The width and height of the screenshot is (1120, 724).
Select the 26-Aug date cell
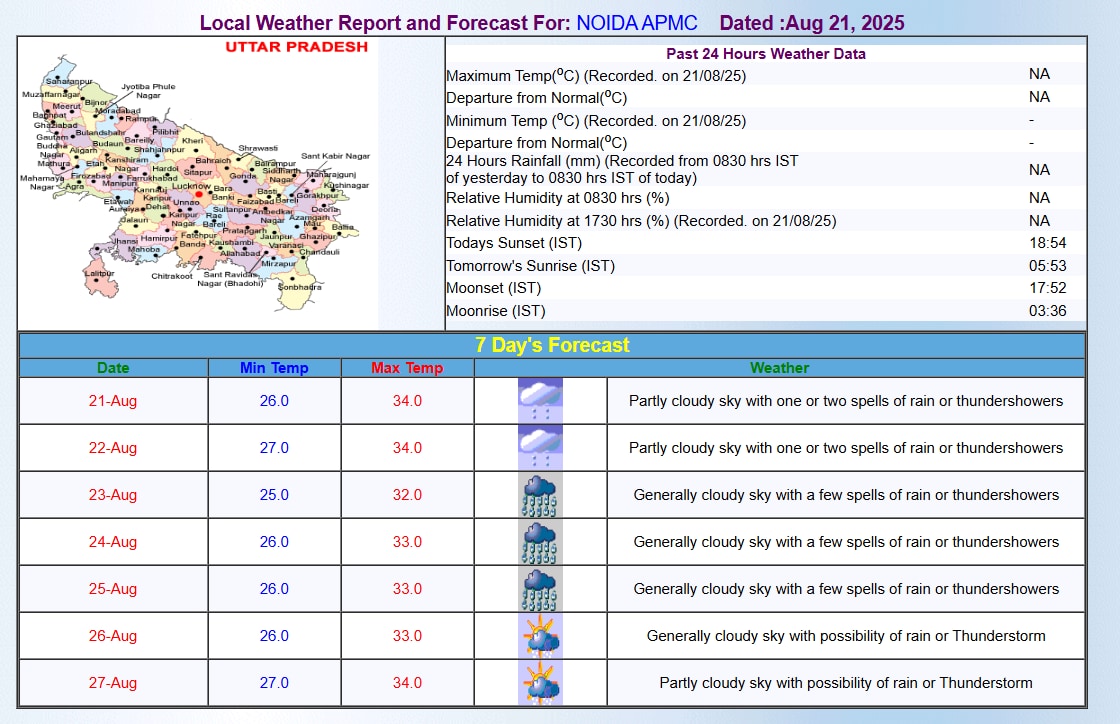coord(113,635)
